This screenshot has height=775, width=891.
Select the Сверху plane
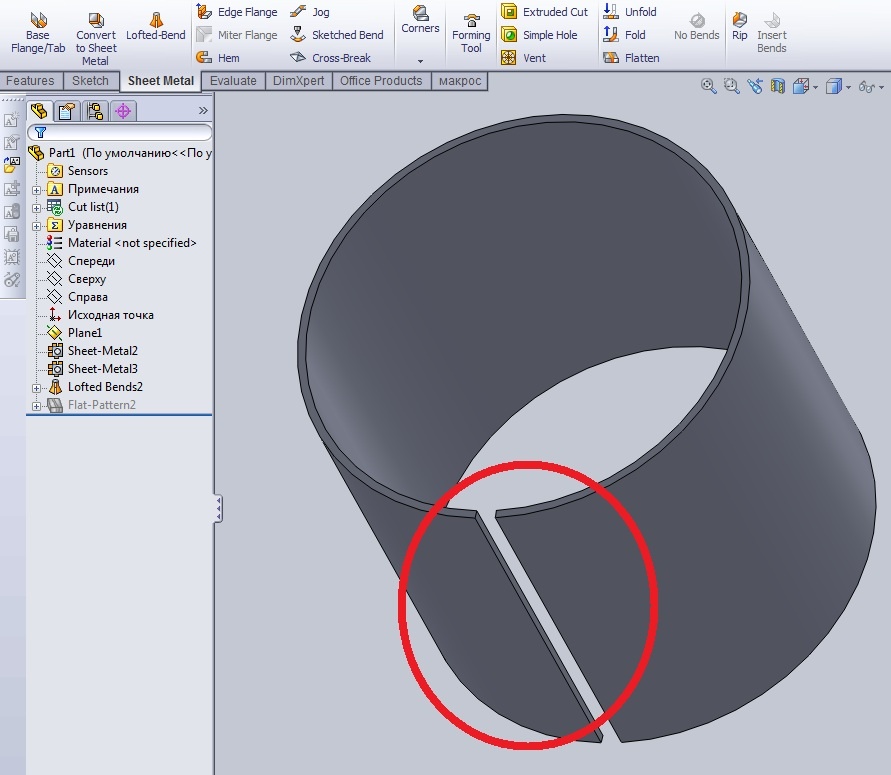coord(76,279)
